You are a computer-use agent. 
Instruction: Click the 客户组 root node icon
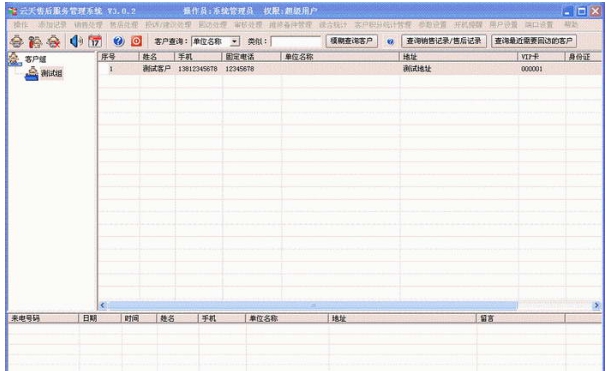(14, 59)
